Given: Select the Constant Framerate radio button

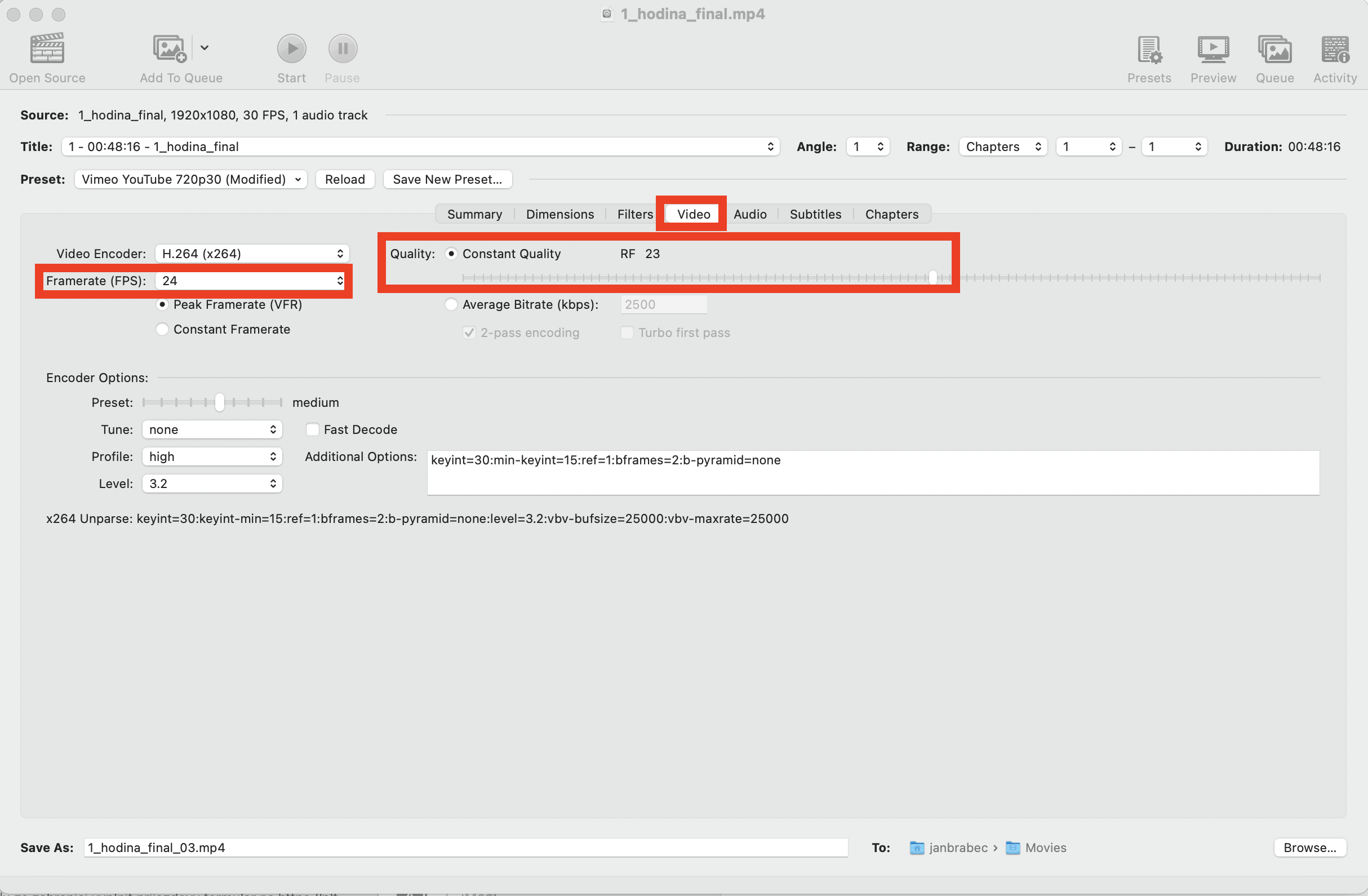Looking at the screenshot, I should pos(163,329).
